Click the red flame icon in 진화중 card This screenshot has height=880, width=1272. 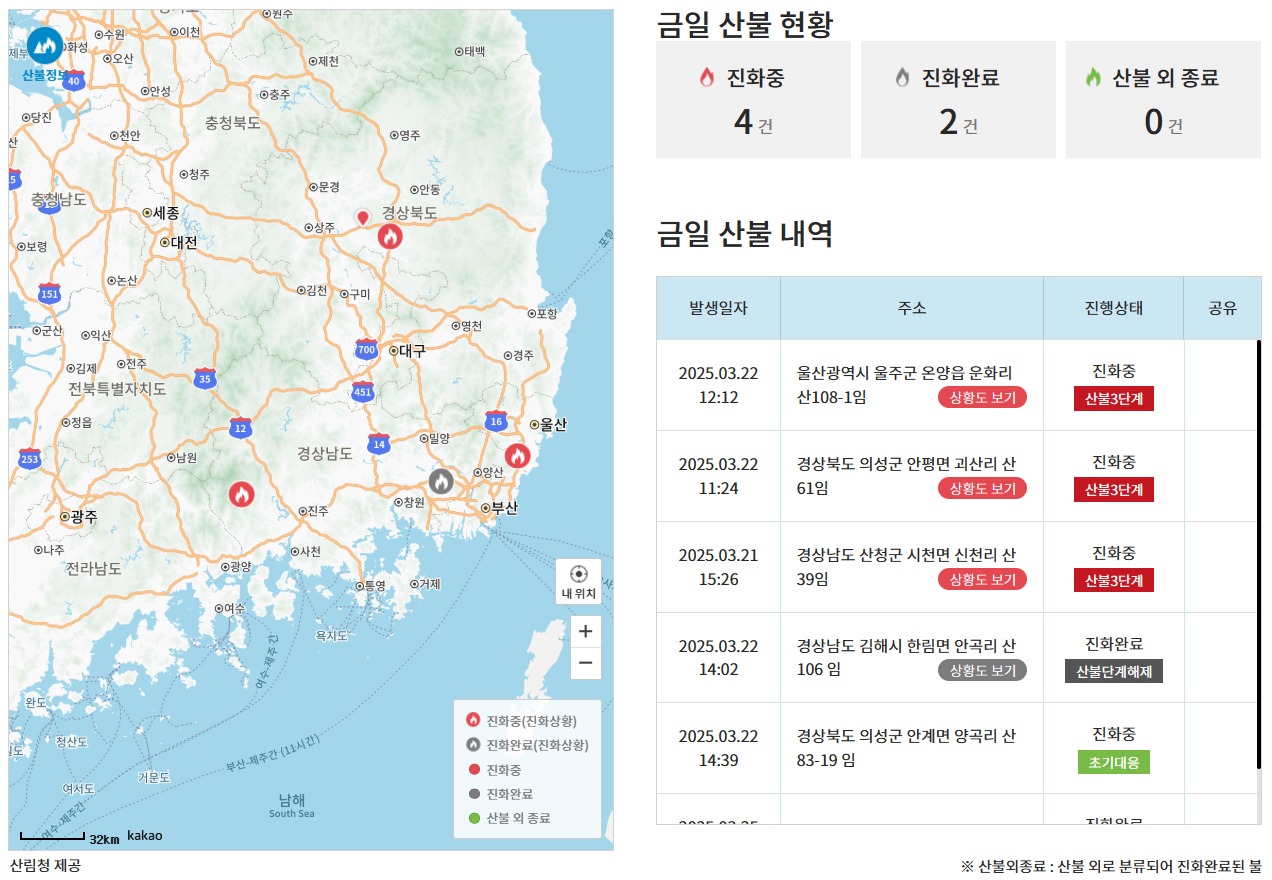tap(706, 77)
